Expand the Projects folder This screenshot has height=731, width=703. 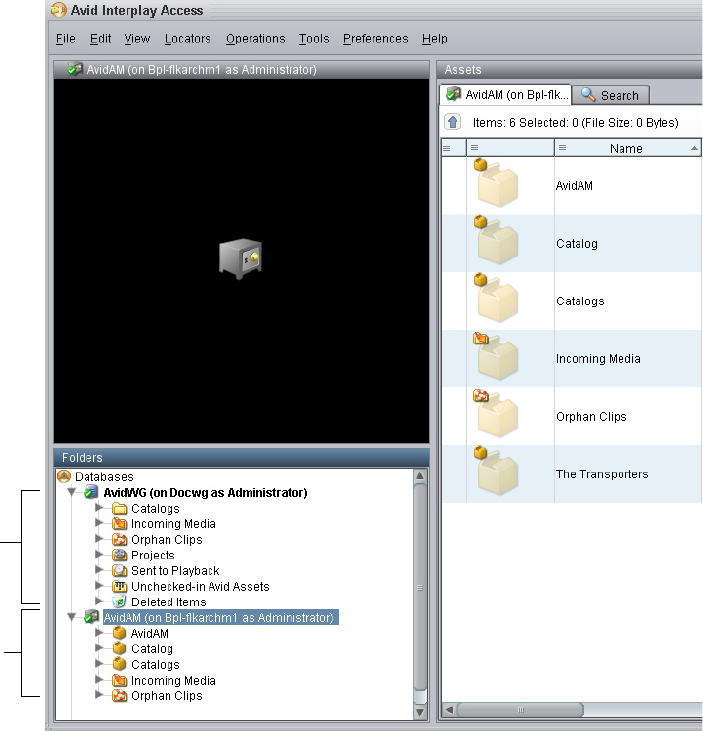pos(99,554)
